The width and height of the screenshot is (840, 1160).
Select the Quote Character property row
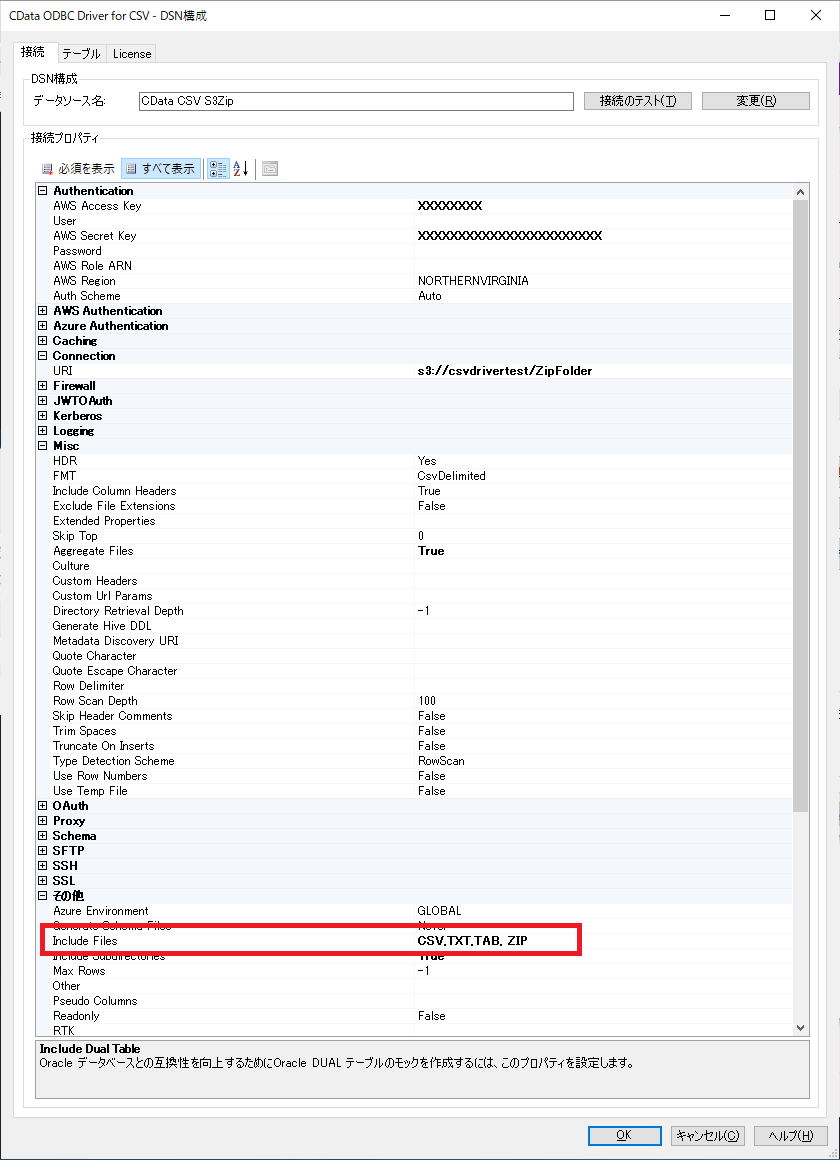click(x=414, y=656)
